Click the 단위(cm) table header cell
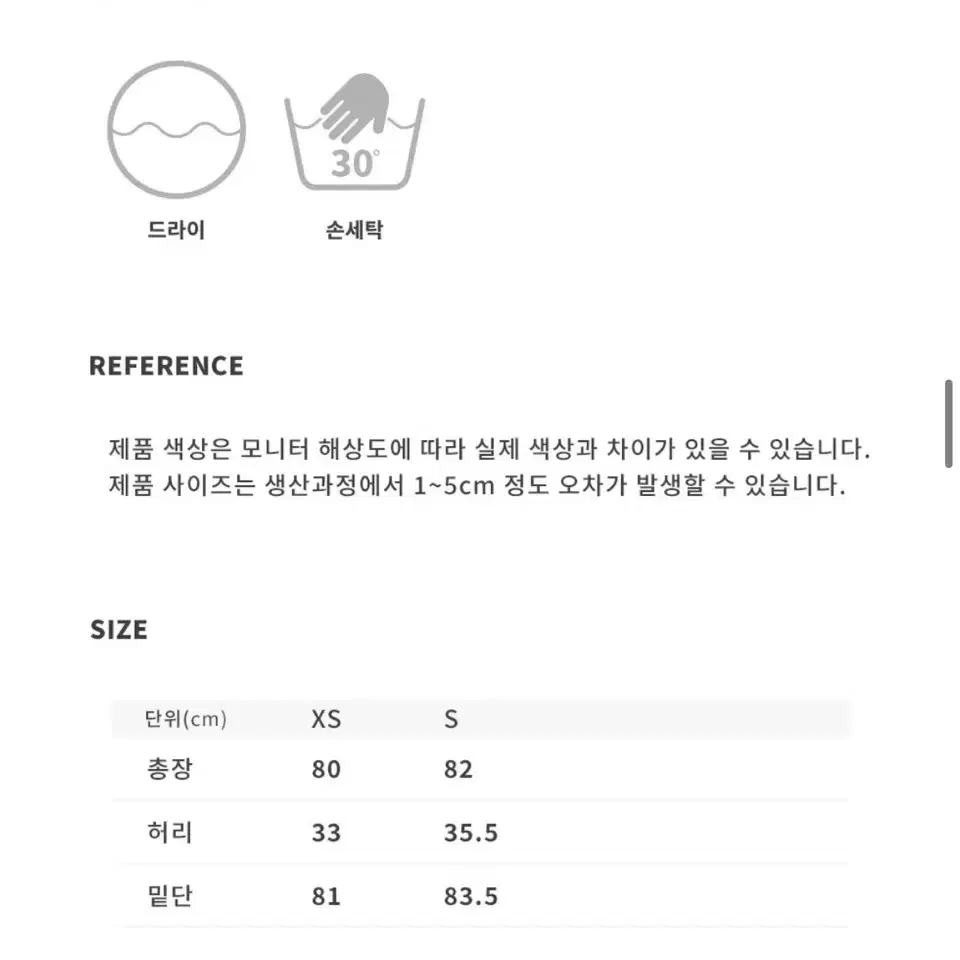The height and width of the screenshot is (960, 960). [x=186, y=719]
